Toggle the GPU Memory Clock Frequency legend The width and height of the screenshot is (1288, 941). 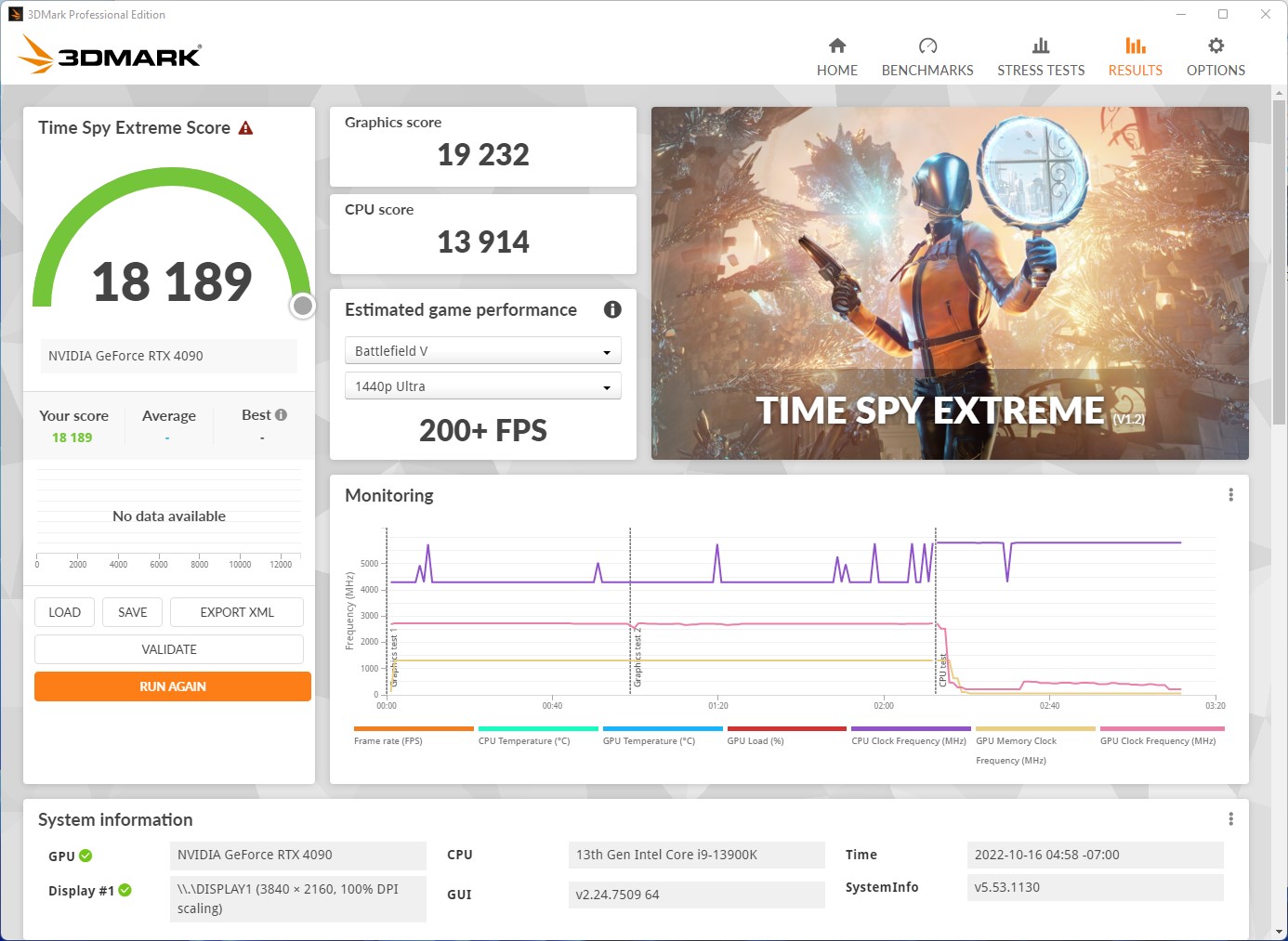click(1035, 746)
